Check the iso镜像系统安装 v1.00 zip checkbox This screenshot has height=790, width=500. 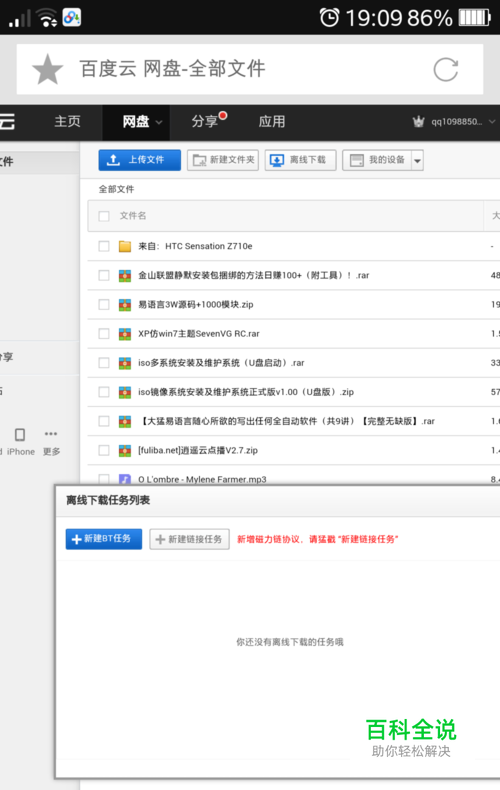coord(104,392)
